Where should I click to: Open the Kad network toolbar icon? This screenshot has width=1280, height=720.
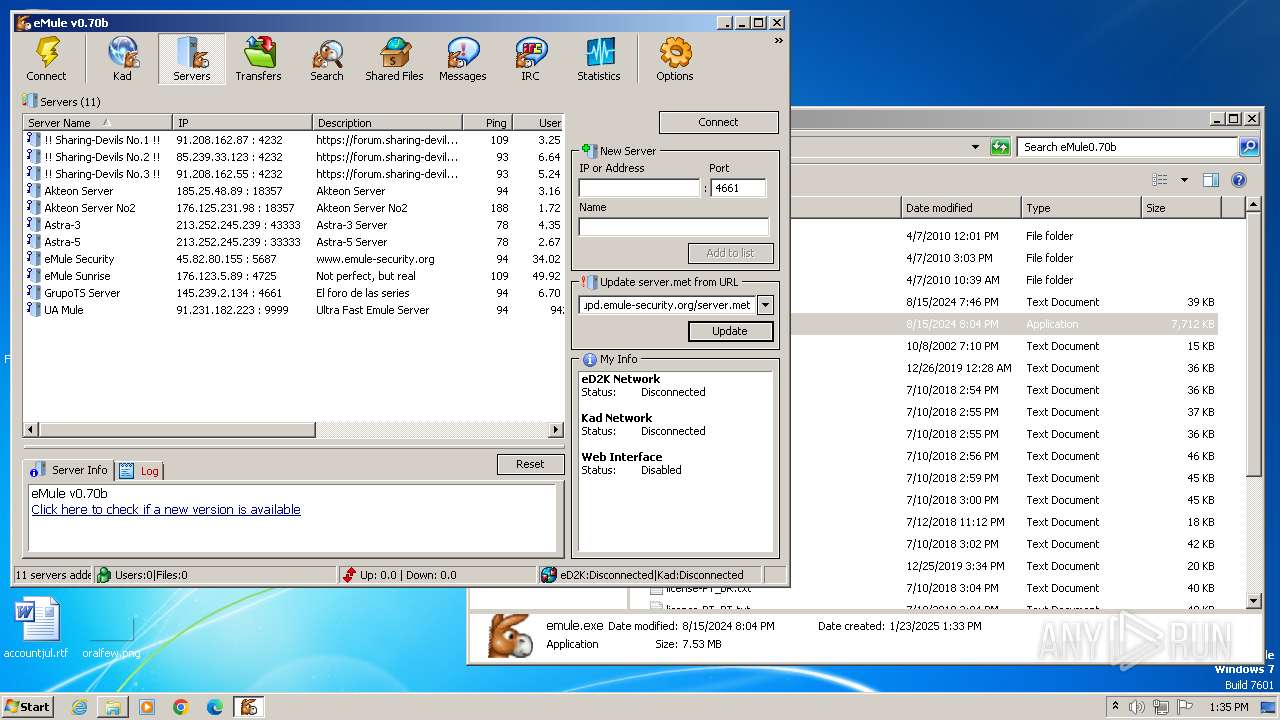pyautogui.click(x=122, y=59)
